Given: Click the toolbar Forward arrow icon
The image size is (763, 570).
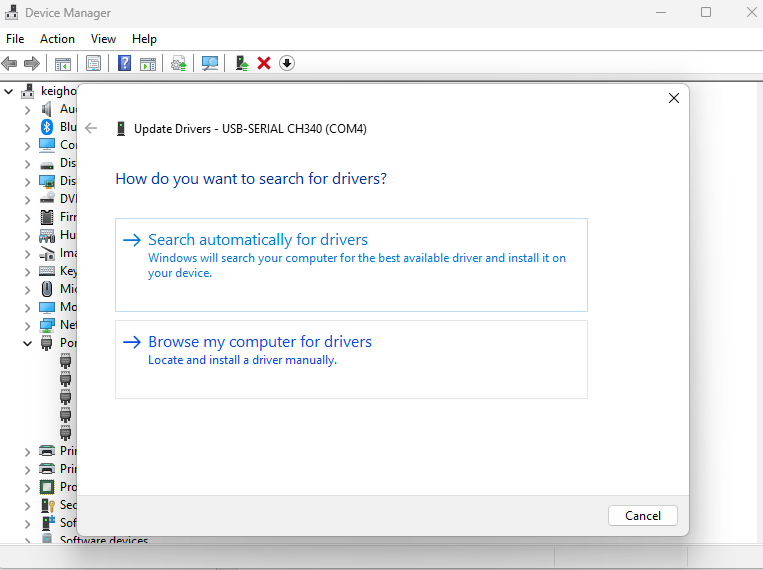Looking at the screenshot, I should pos(32,63).
